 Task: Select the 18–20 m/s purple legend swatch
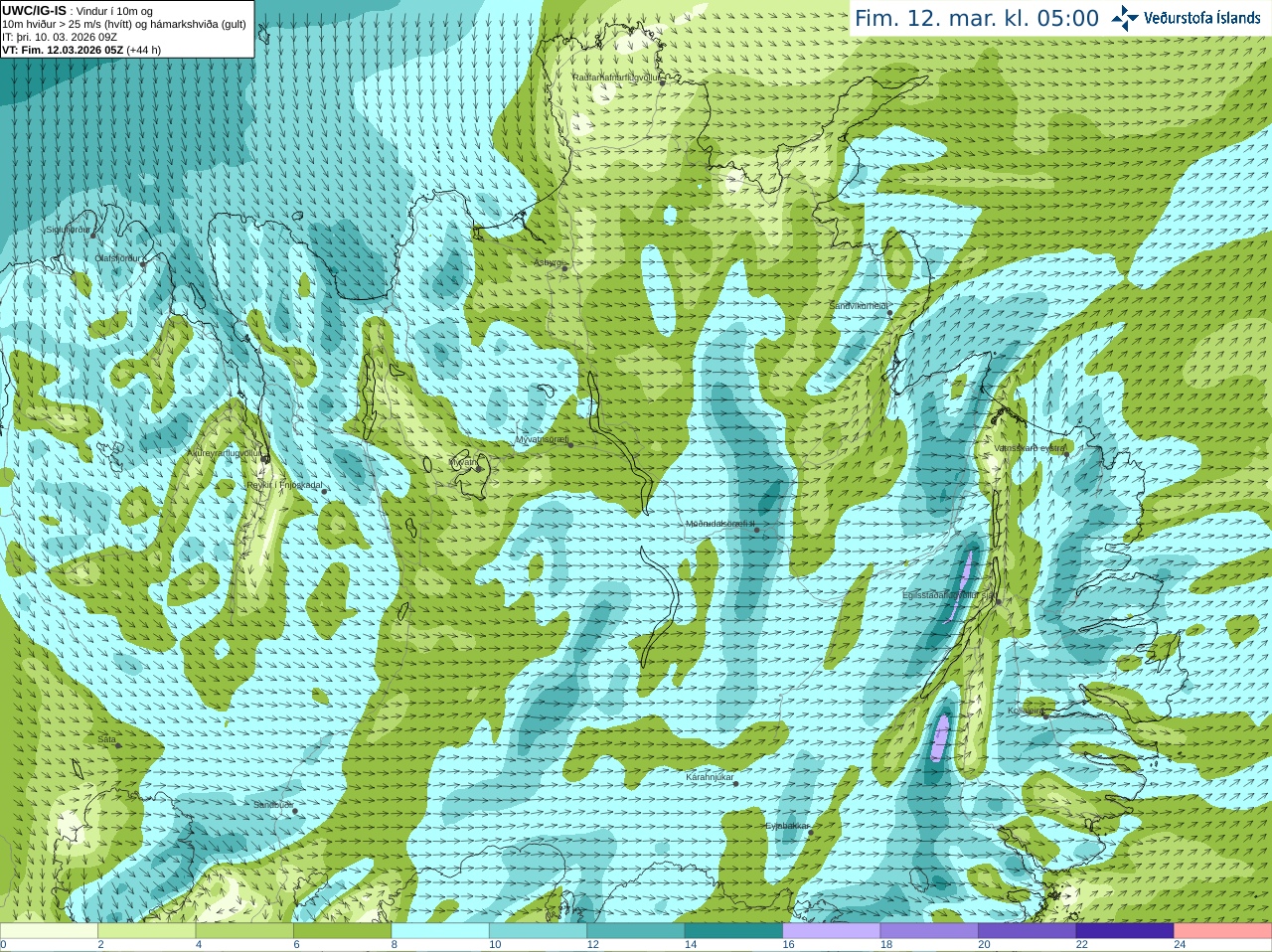tap(929, 931)
